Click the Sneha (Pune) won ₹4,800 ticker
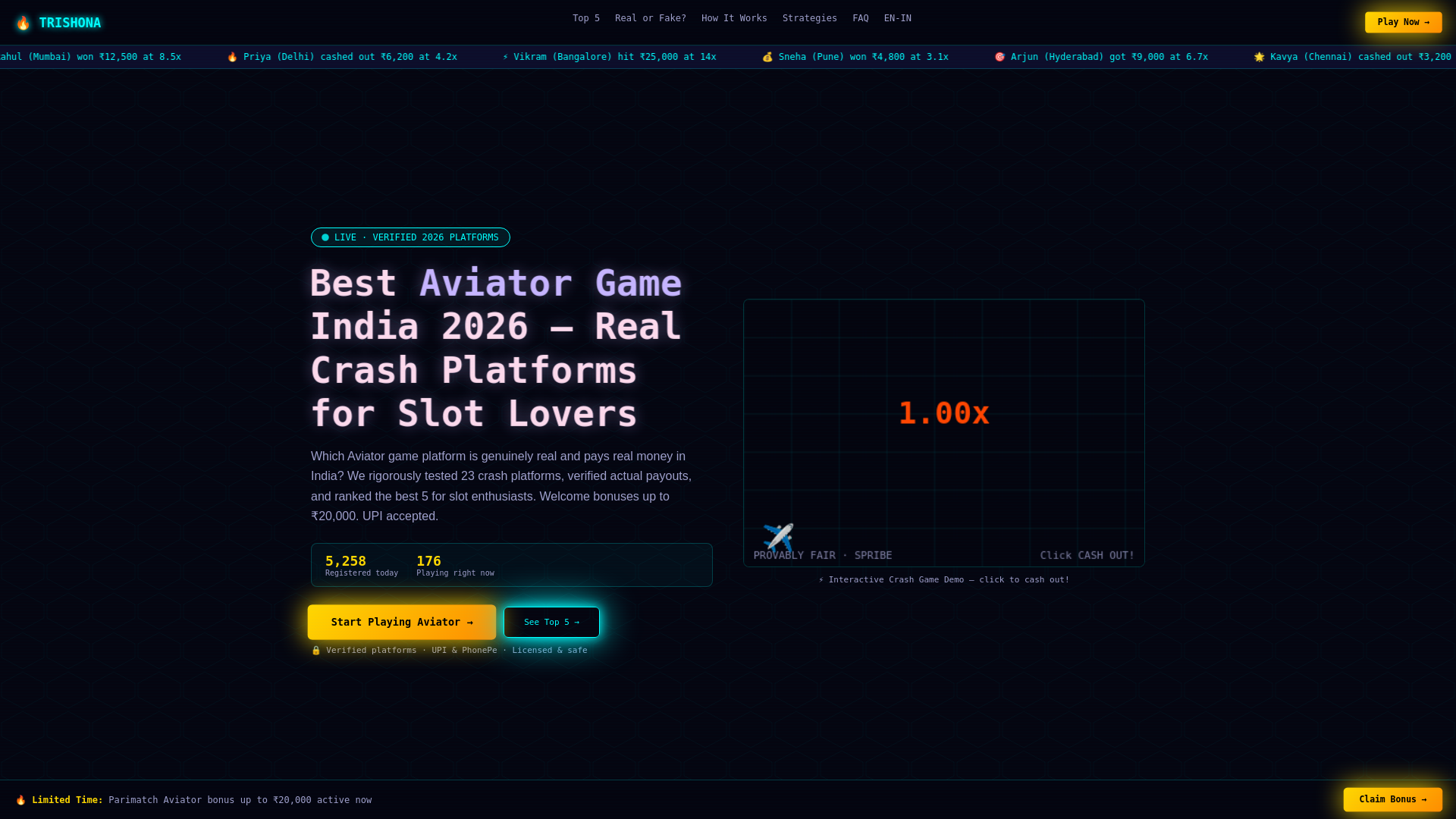 point(864,57)
